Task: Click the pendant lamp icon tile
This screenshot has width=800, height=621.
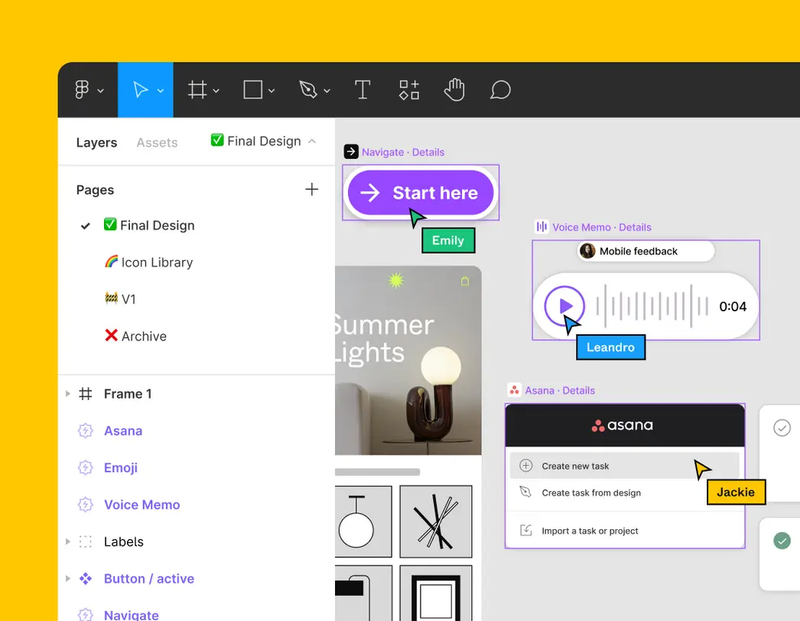Action: point(363,521)
